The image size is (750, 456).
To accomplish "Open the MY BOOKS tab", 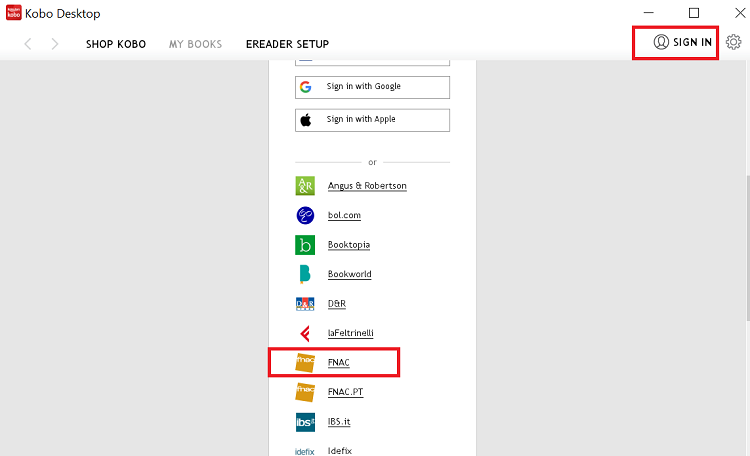I will [x=195, y=44].
